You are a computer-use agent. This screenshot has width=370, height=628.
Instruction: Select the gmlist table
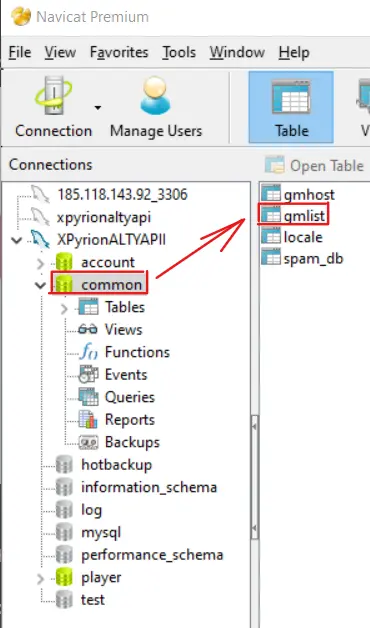click(x=304, y=216)
